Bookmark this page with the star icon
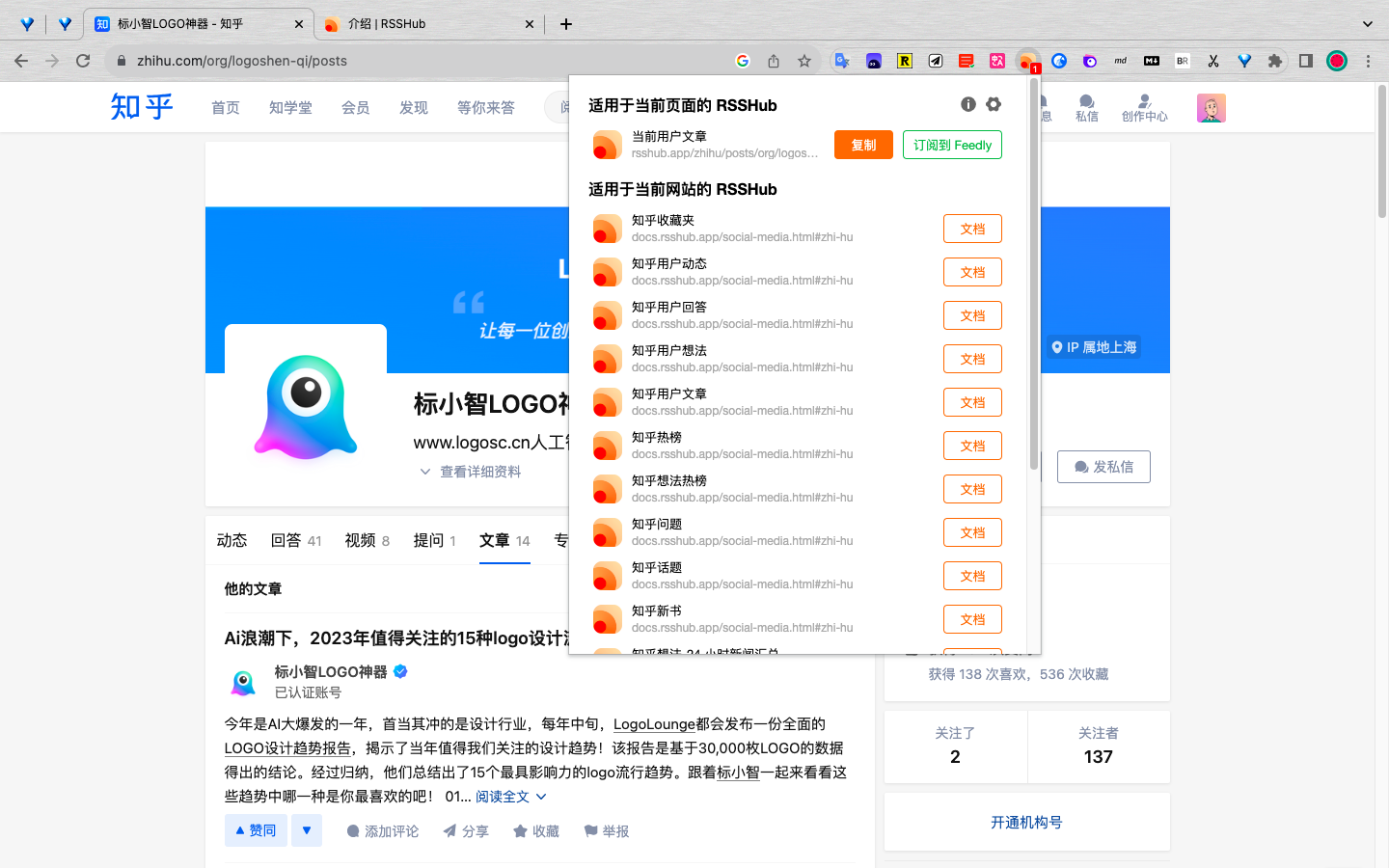This screenshot has width=1389, height=868. (x=804, y=61)
